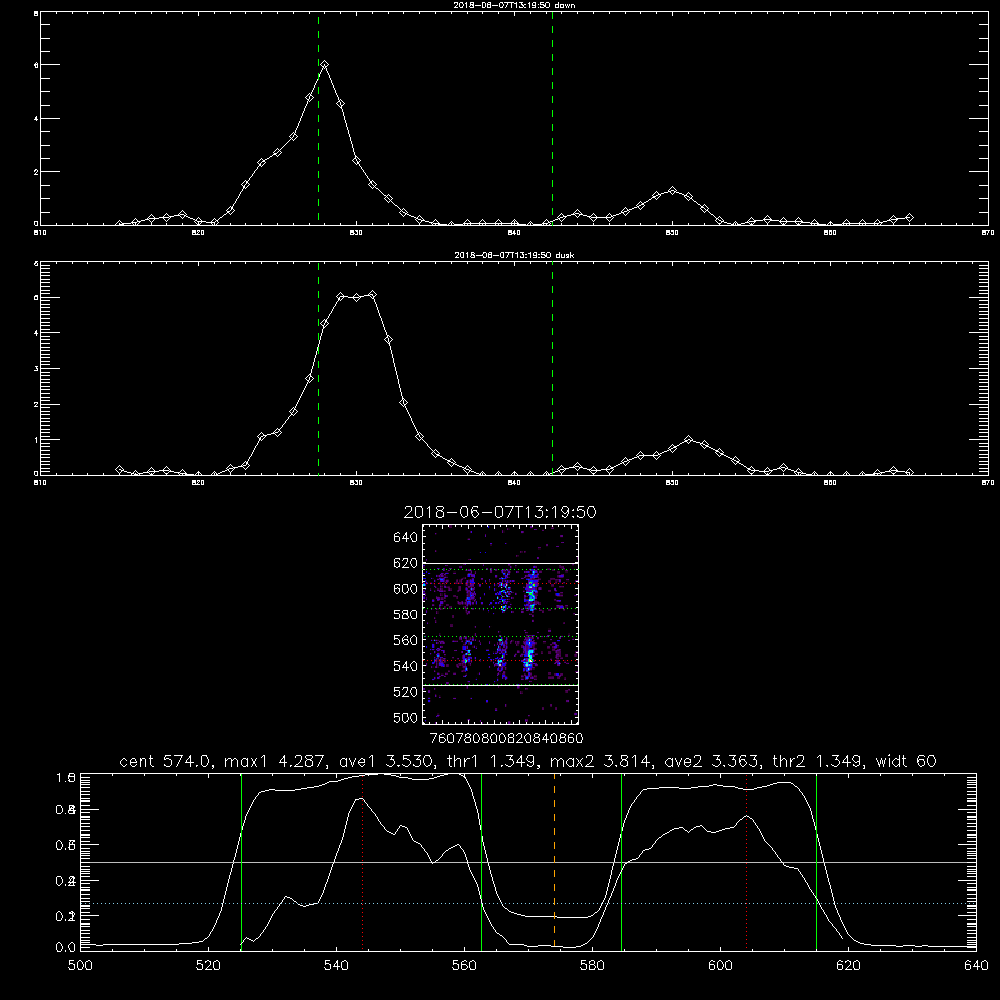Click the 600 label on the spectrogram y-axis
Image resolution: width=1000 pixels, height=1000 pixels.
(406, 589)
